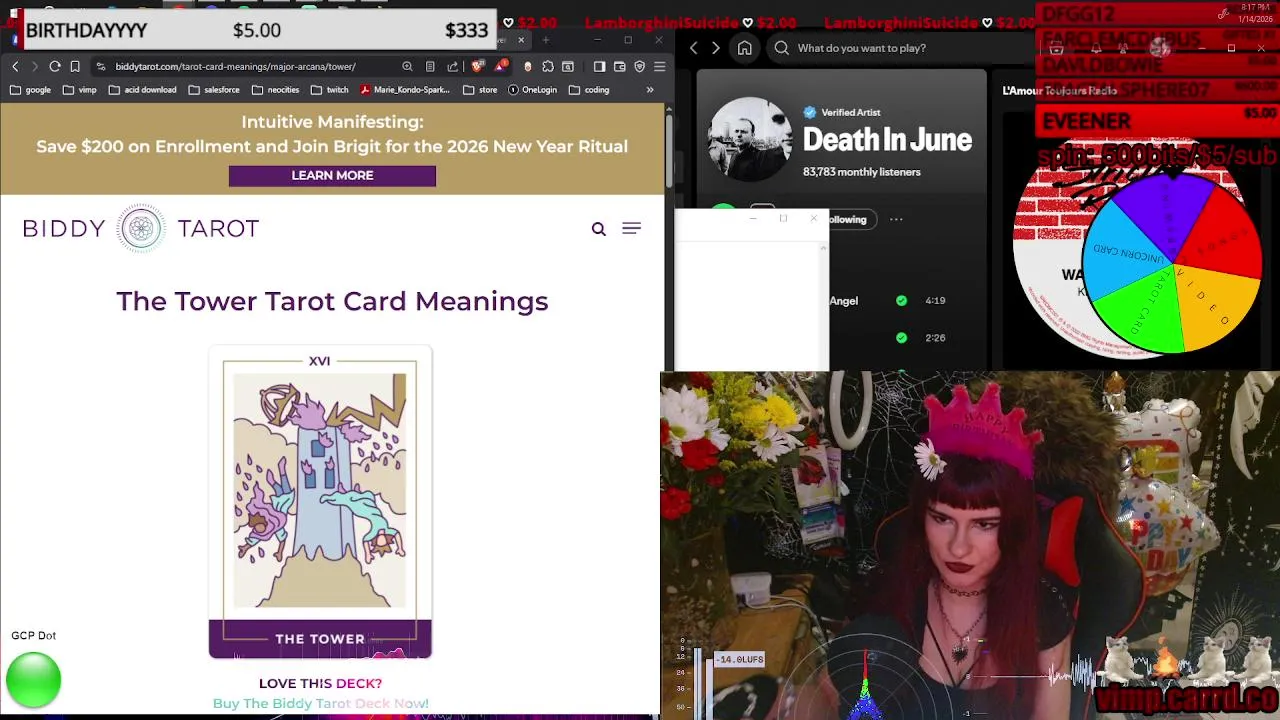Click the LEARN MORE banner button
Screen dimensions: 1280x720
coord(332,175)
